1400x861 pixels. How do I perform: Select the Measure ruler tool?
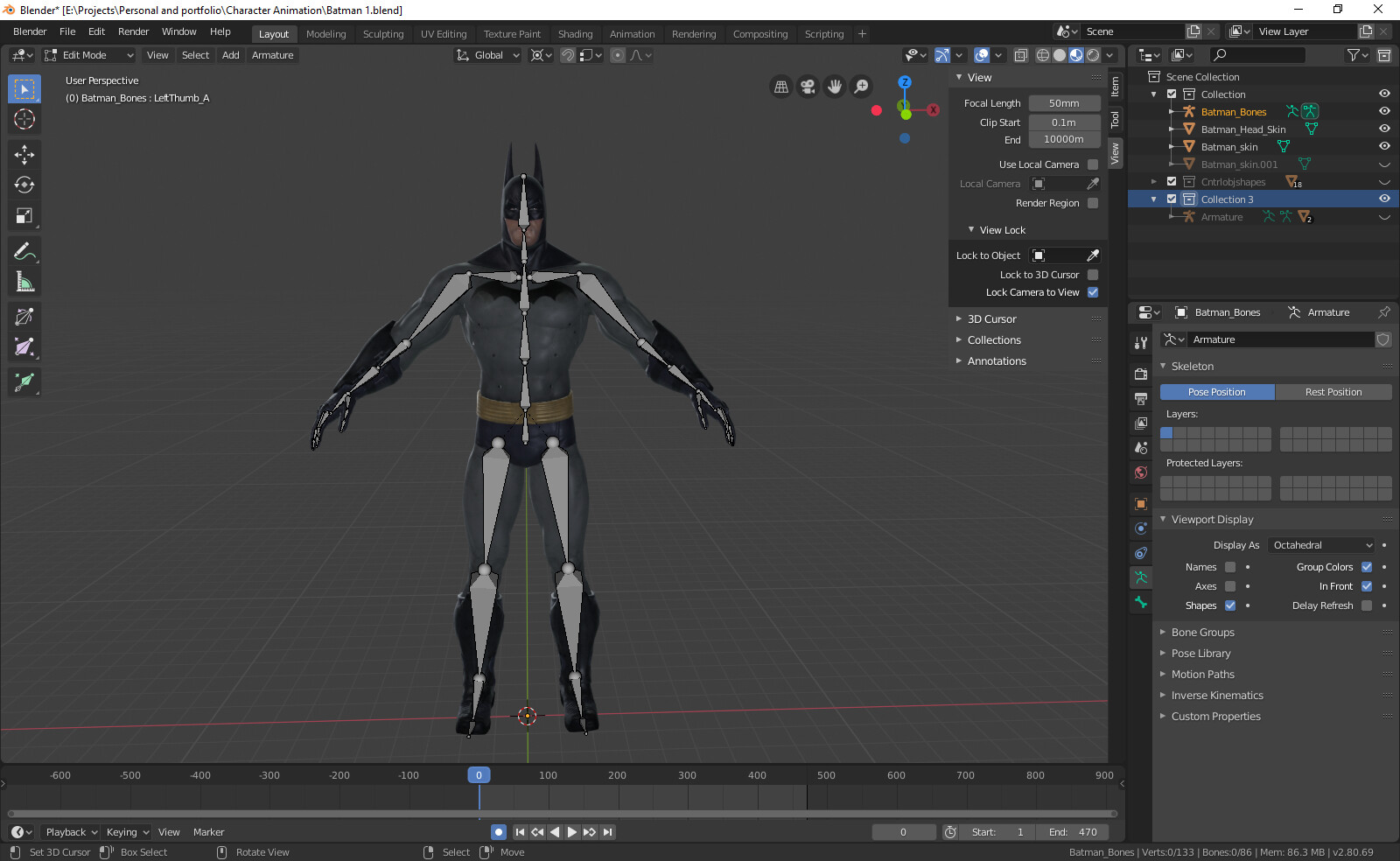(x=24, y=282)
